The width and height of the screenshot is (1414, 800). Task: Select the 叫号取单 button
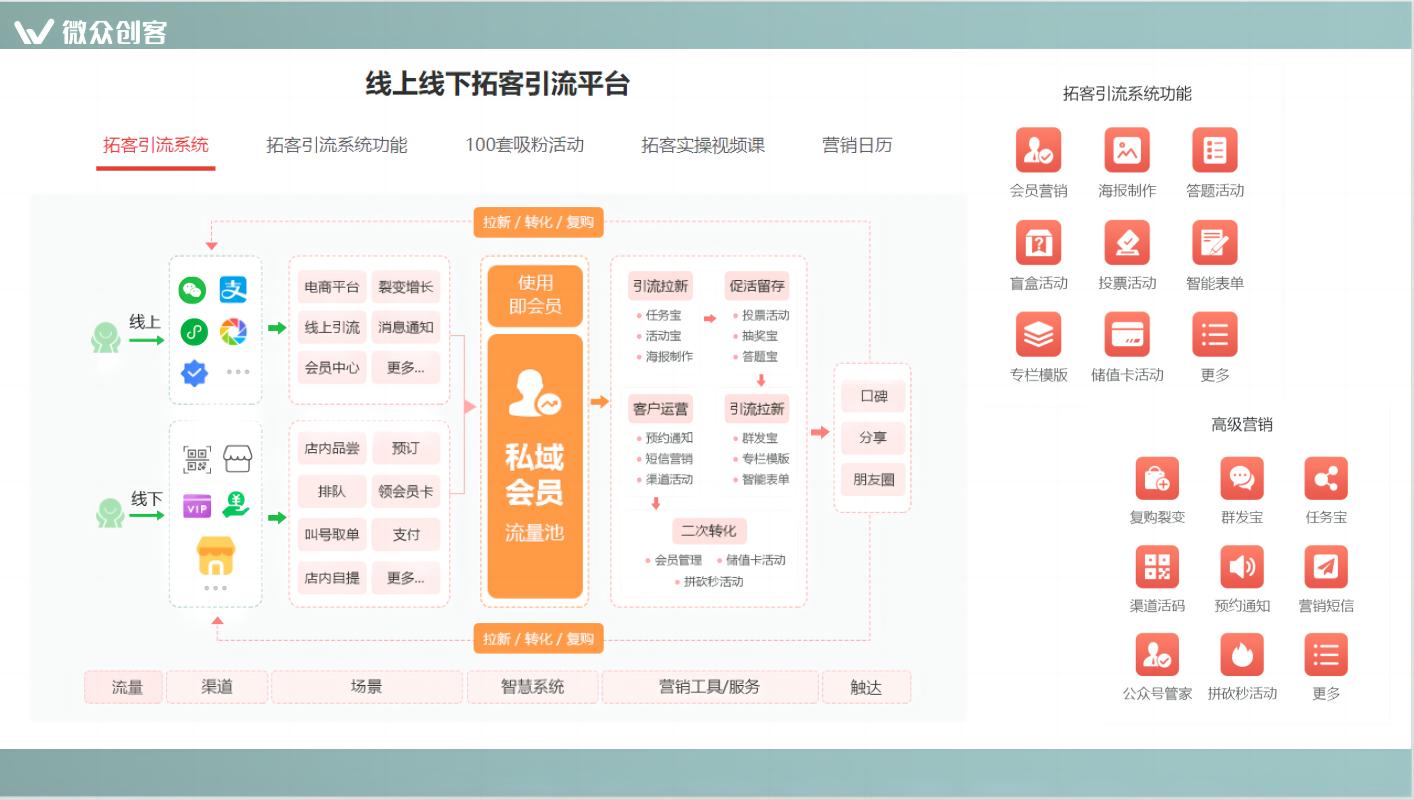[332, 534]
